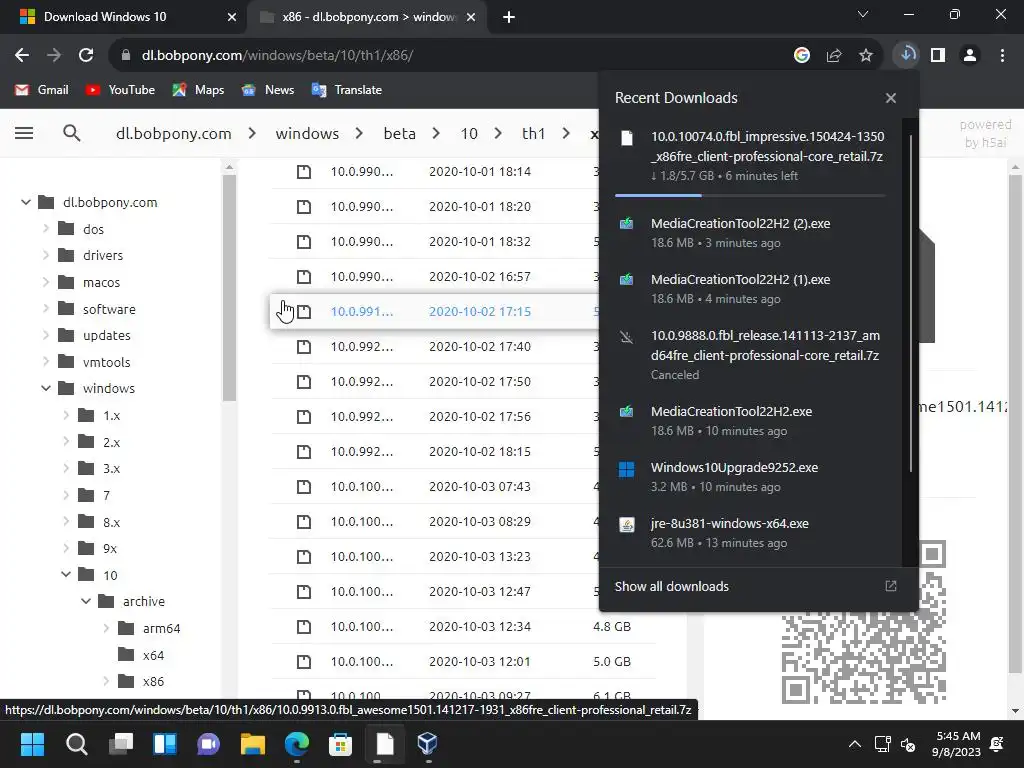Show all downloads
The width and height of the screenshot is (1024, 768).
tap(758, 586)
